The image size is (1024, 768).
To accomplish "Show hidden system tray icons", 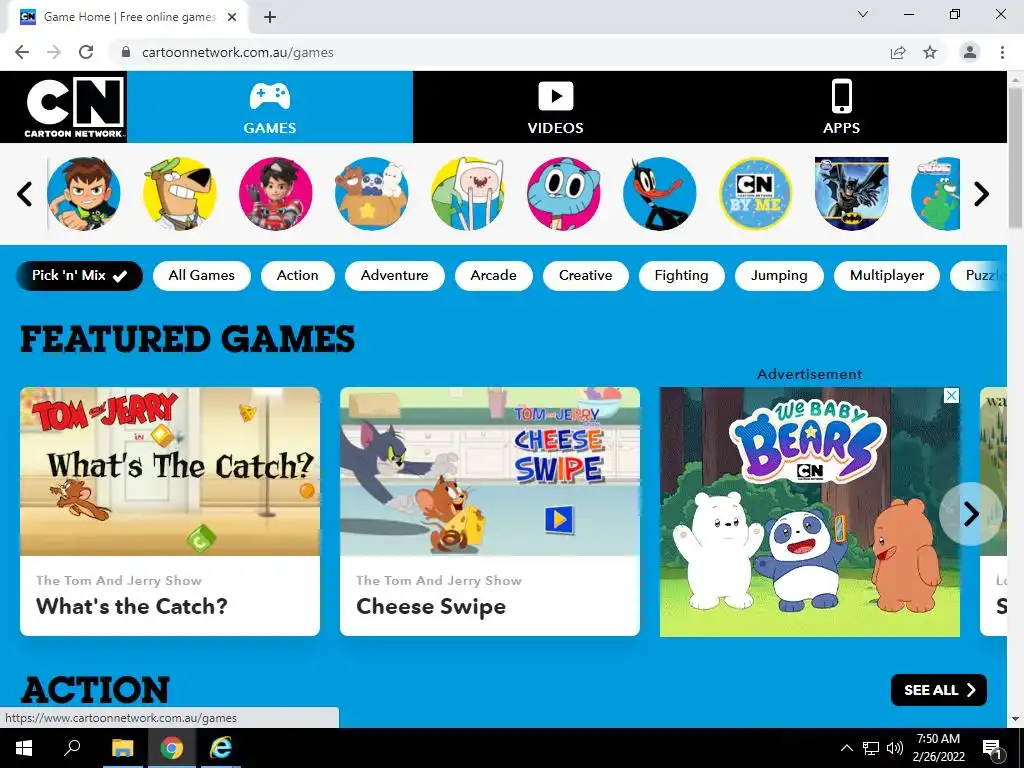I will click(846, 748).
